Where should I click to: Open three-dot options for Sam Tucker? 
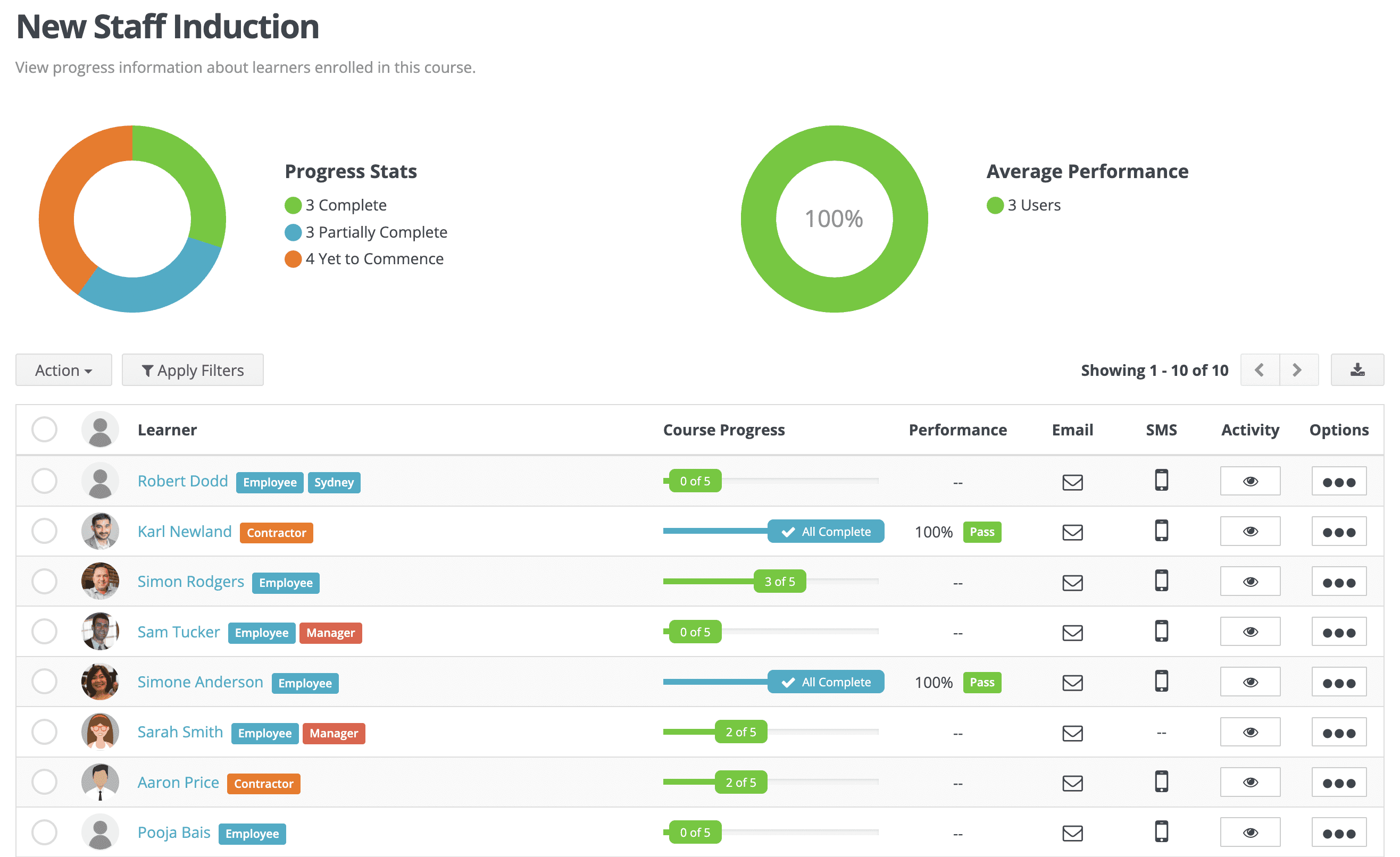1339,632
